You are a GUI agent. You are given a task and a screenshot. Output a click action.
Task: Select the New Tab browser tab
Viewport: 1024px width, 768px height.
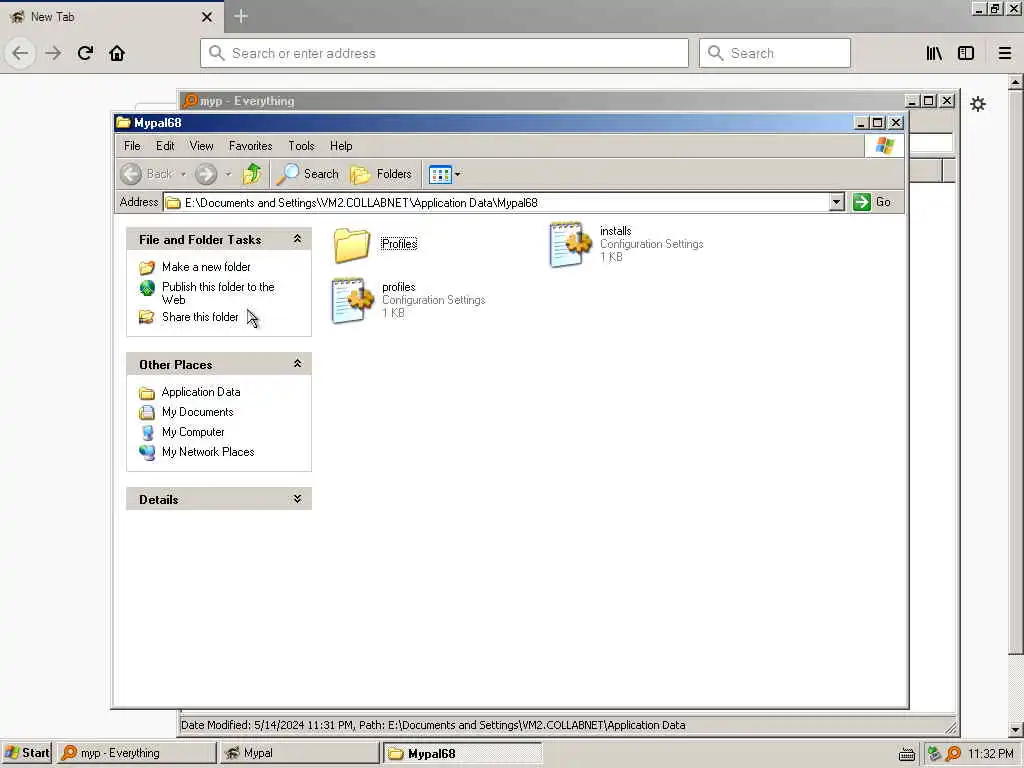tap(111, 17)
